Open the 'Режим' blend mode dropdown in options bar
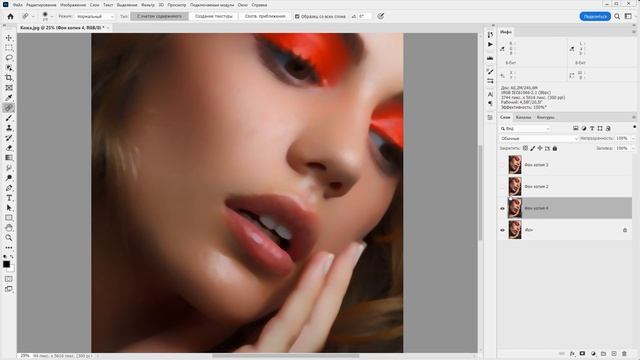Image resolution: width=640 pixels, height=360 pixels. click(95, 16)
